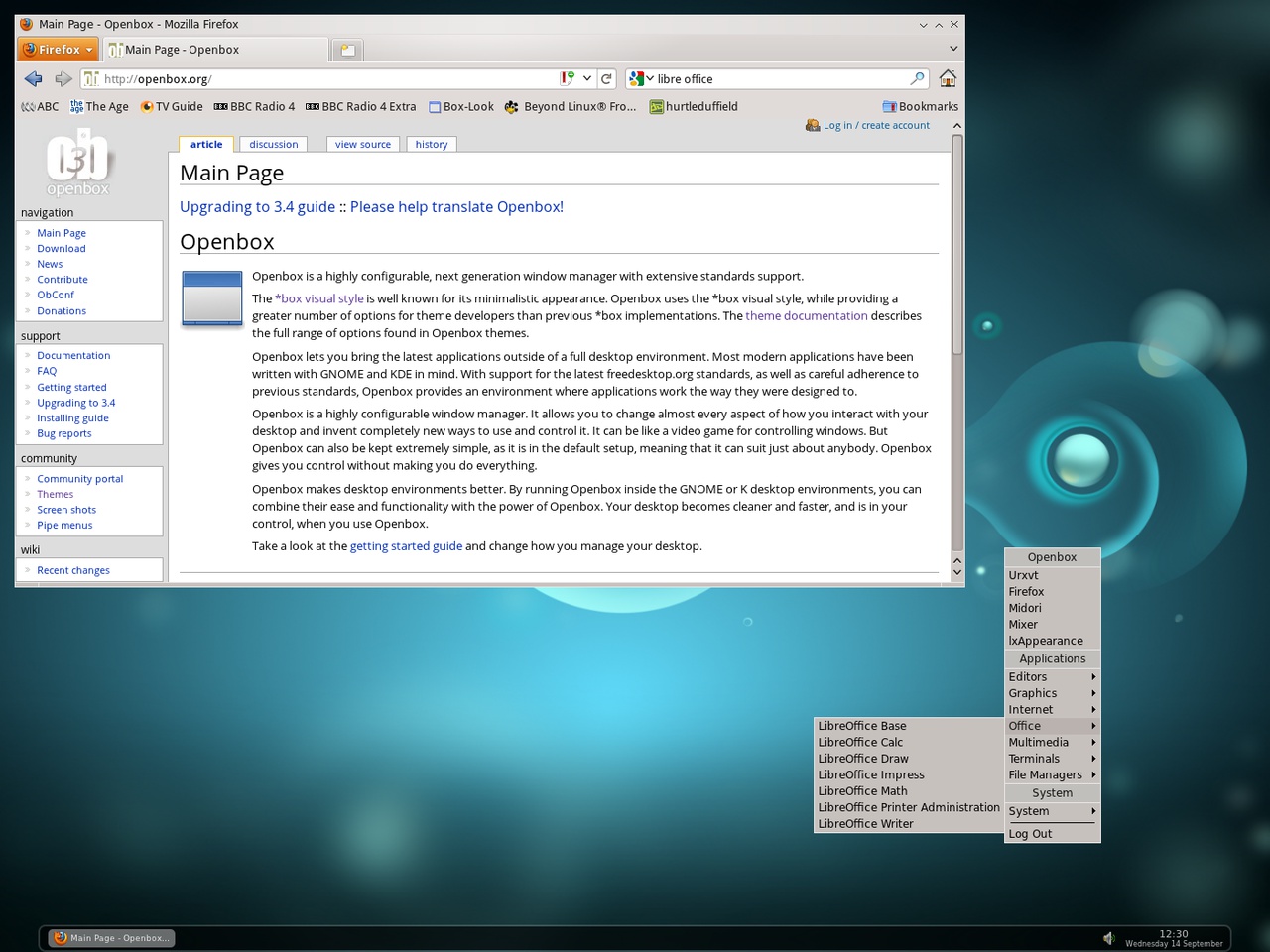Open Themes in community sidebar

click(x=56, y=495)
